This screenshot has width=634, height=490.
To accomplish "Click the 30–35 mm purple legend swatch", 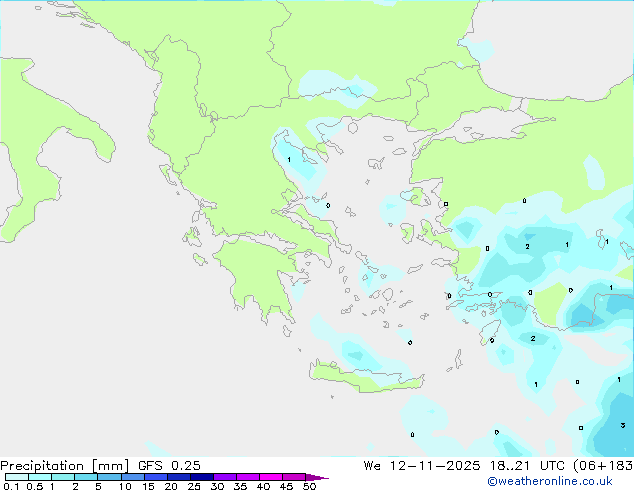I will (x=225, y=477).
